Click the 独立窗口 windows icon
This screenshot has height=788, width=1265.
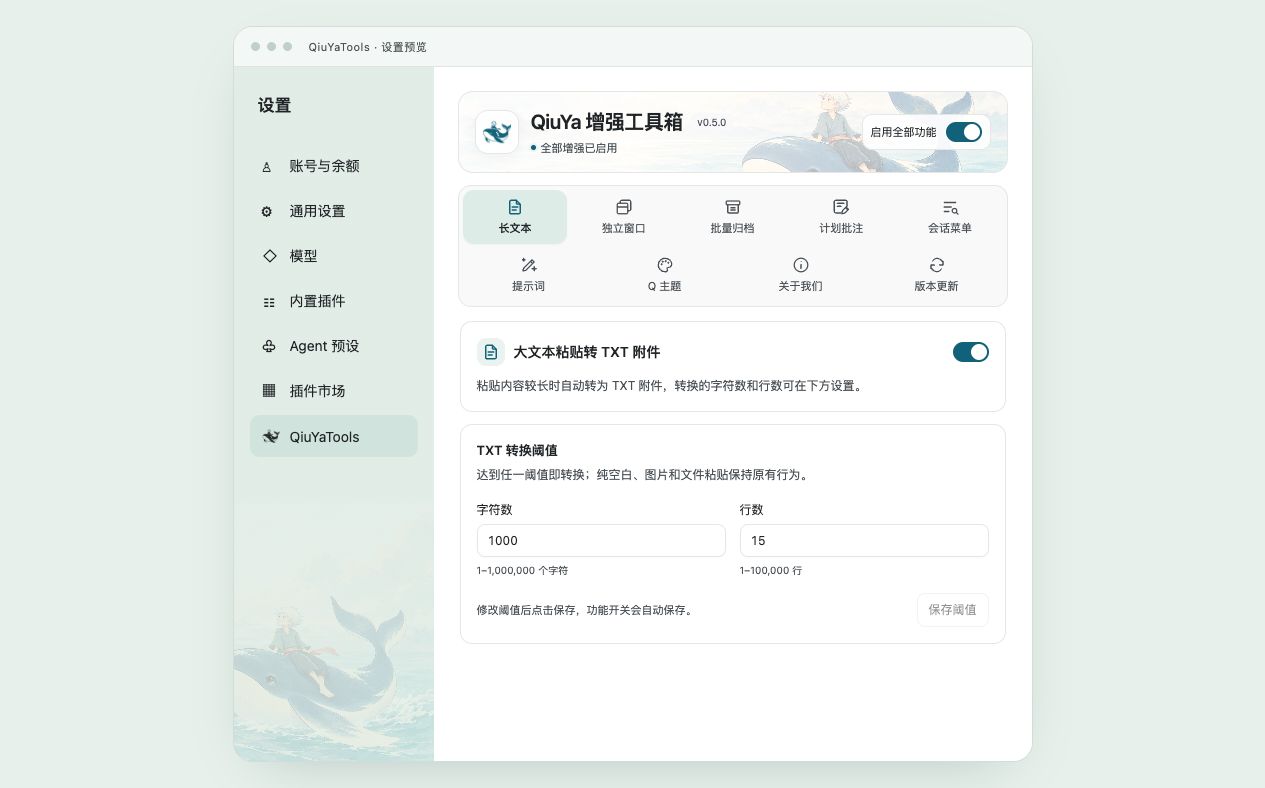tap(624, 207)
